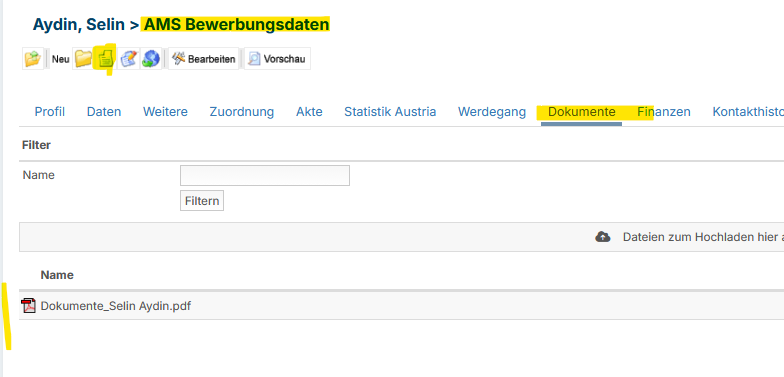
Task: Focus the Name filter input field
Action: coord(264,176)
